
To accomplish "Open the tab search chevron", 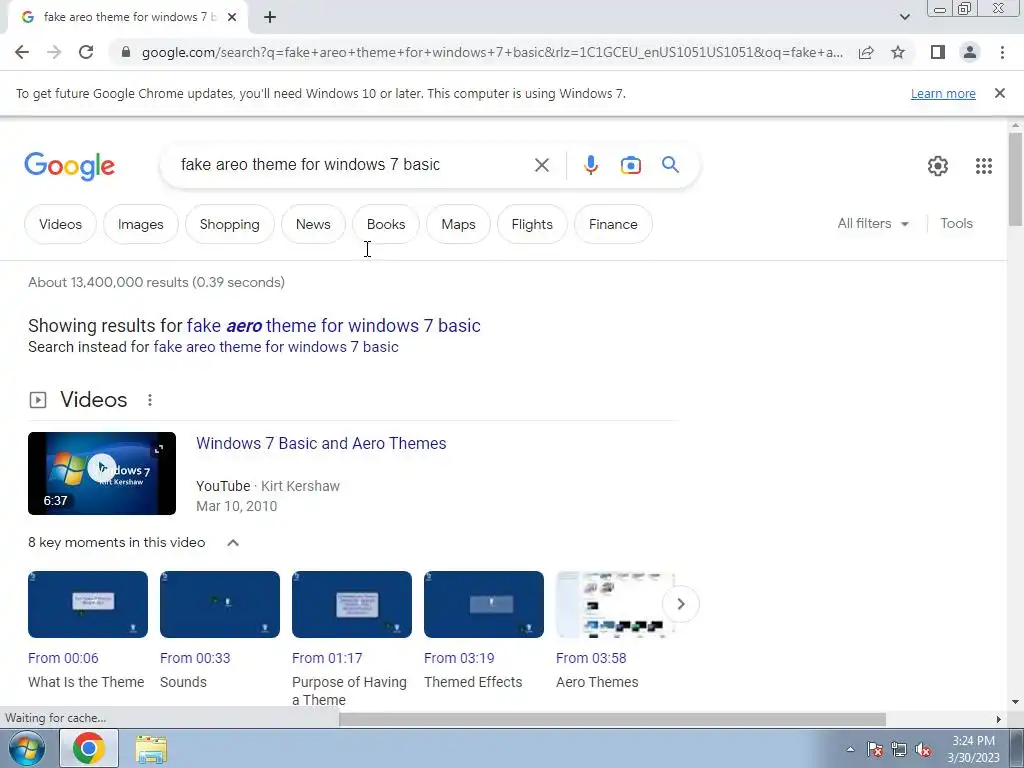I will click(904, 17).
